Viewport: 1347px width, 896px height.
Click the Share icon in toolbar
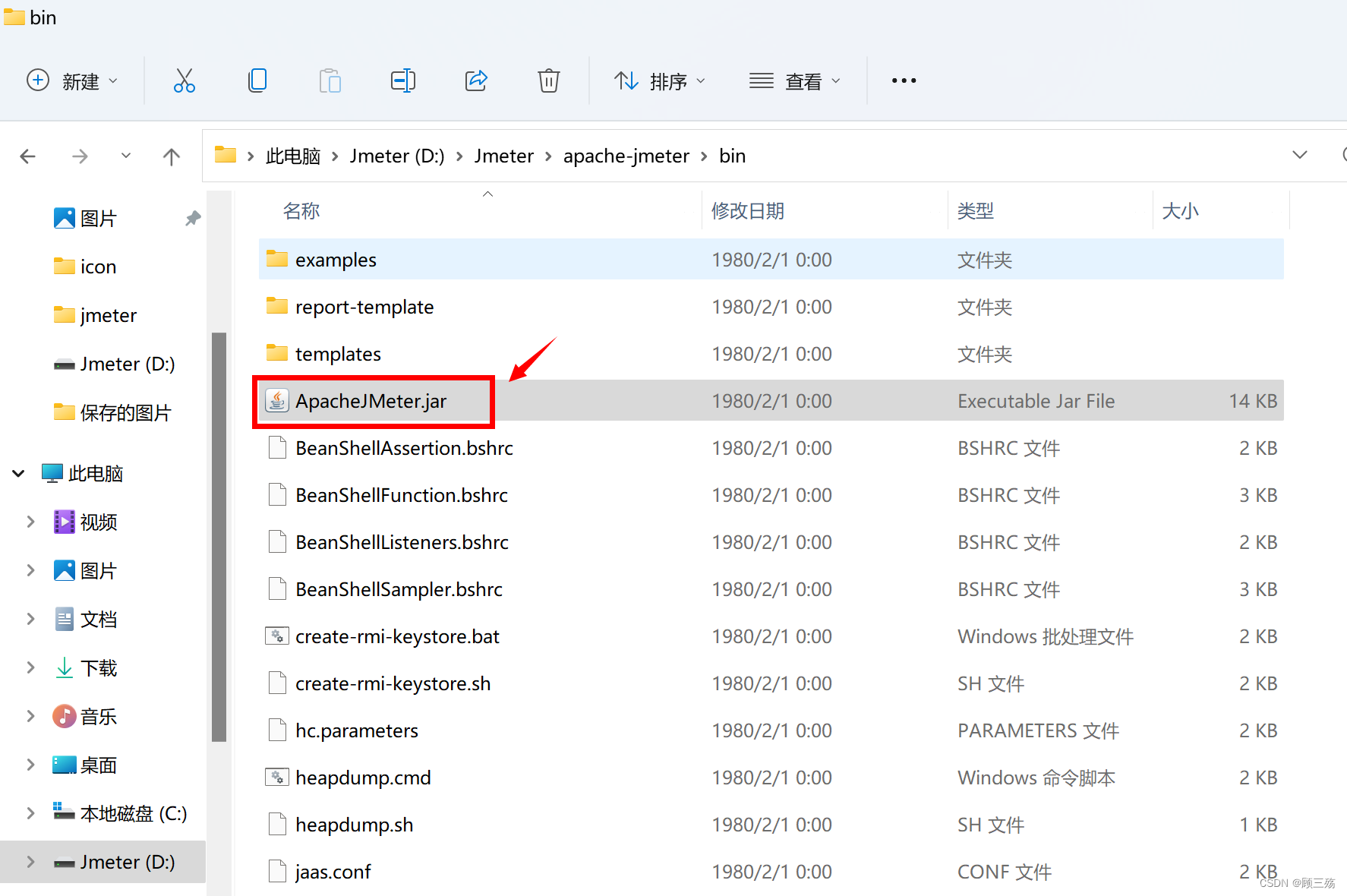pyautogui.click(x=476, y=80)
